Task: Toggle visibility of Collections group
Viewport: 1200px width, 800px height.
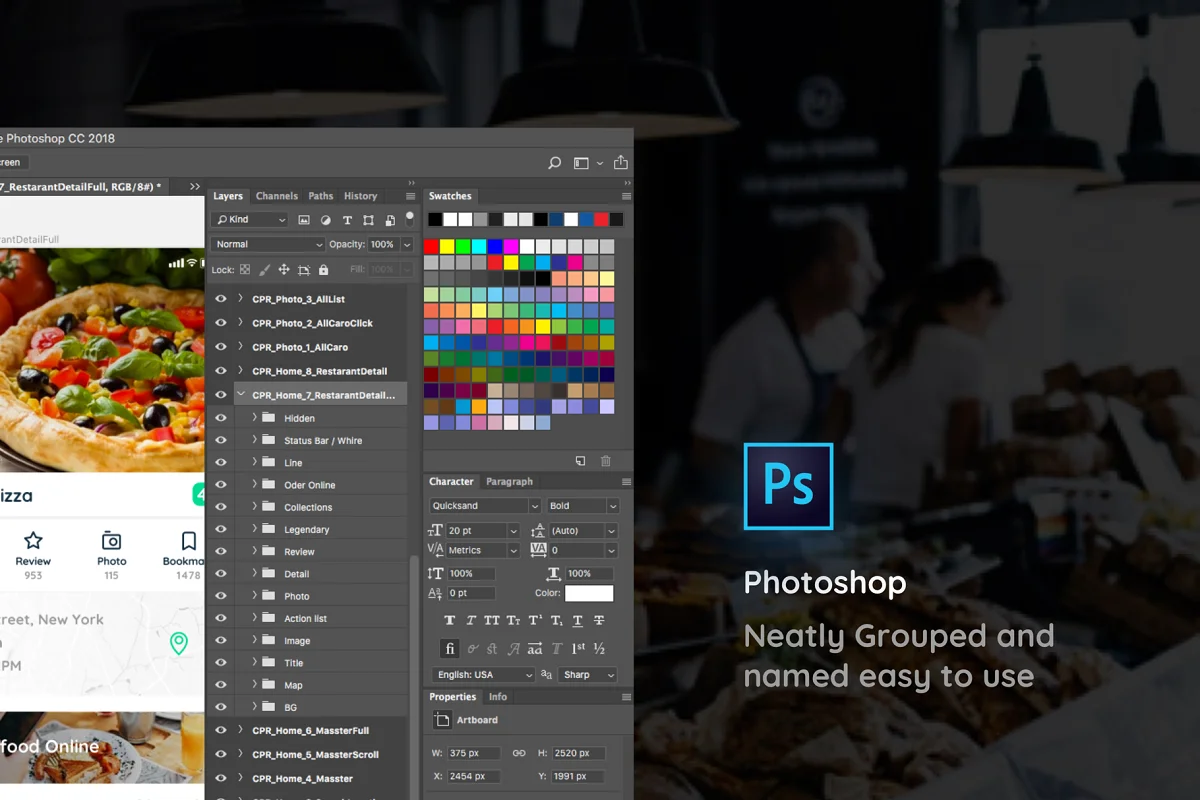Action: click(x=221, y=507)
